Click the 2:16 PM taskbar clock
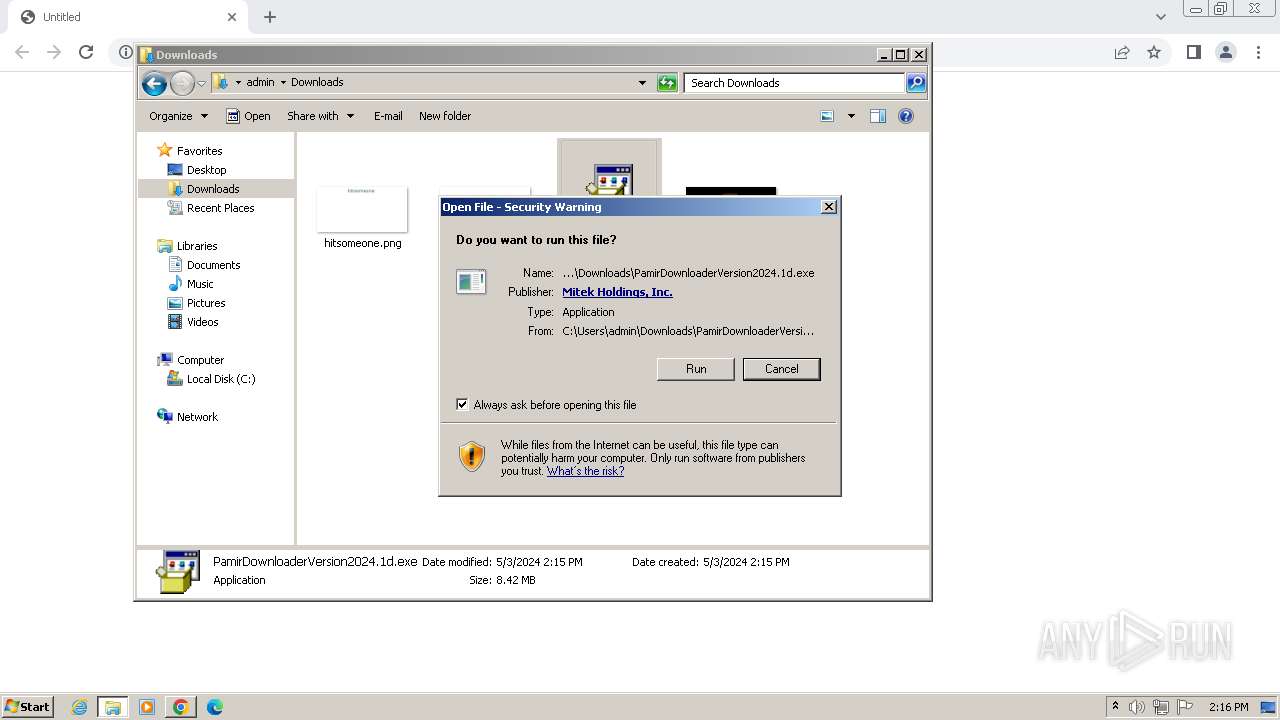The width and height of the screenshot is (1280, 720). tap(1228, 707)
